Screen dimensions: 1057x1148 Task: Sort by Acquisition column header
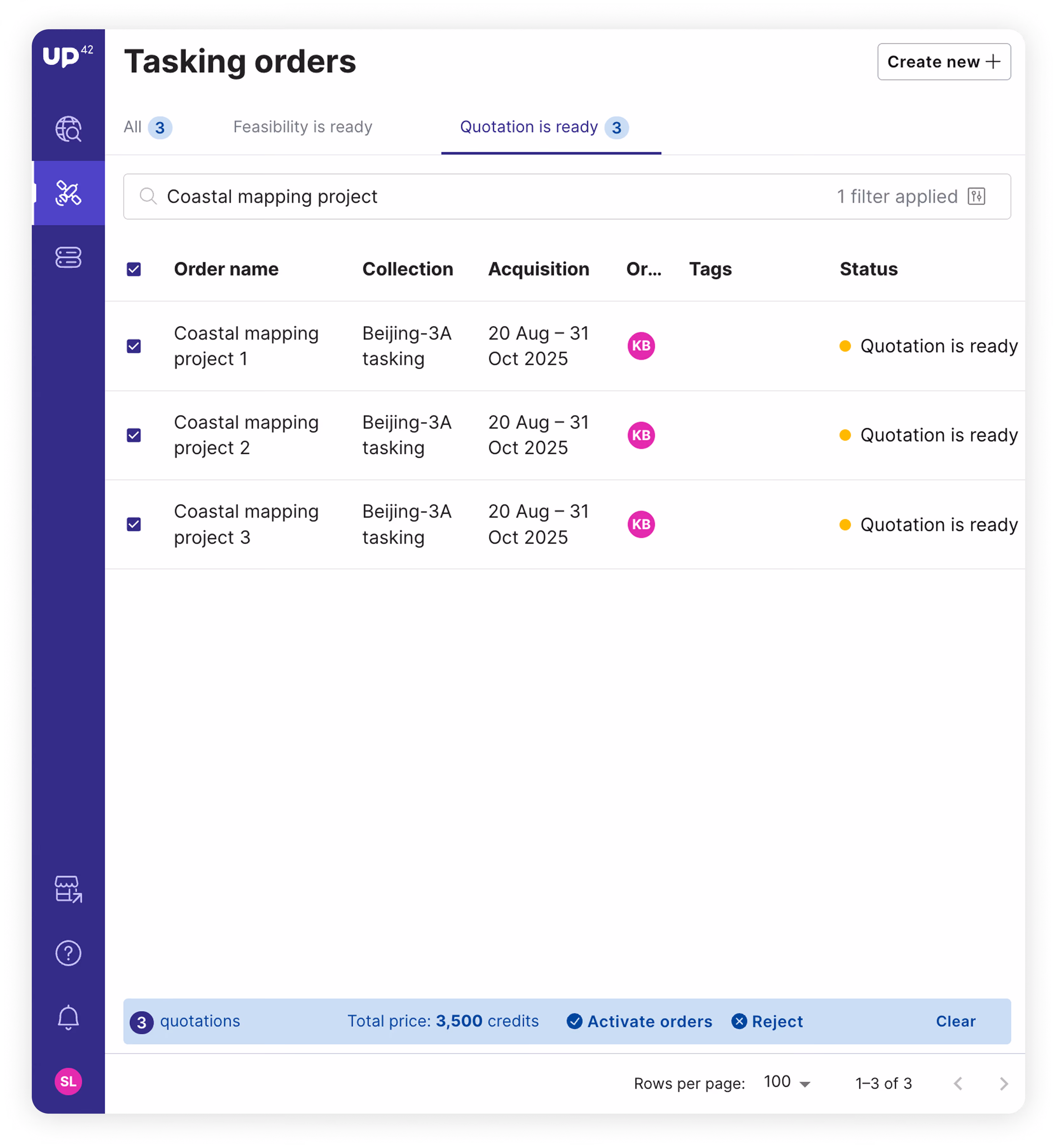click(539, 269)
